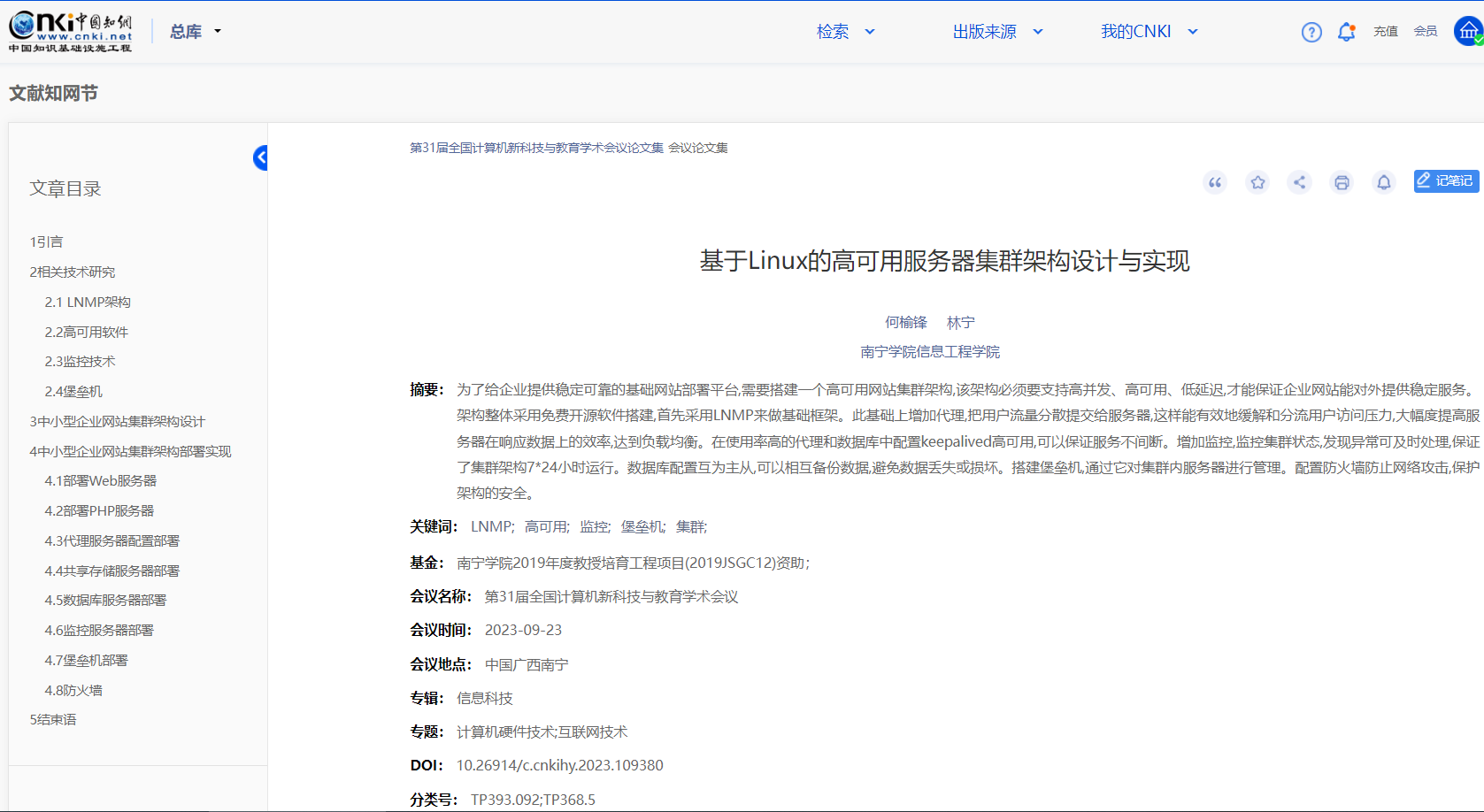The image size is (1484, 812).
Task: Open notifications bell in top header
Action: coord(1346,32)
